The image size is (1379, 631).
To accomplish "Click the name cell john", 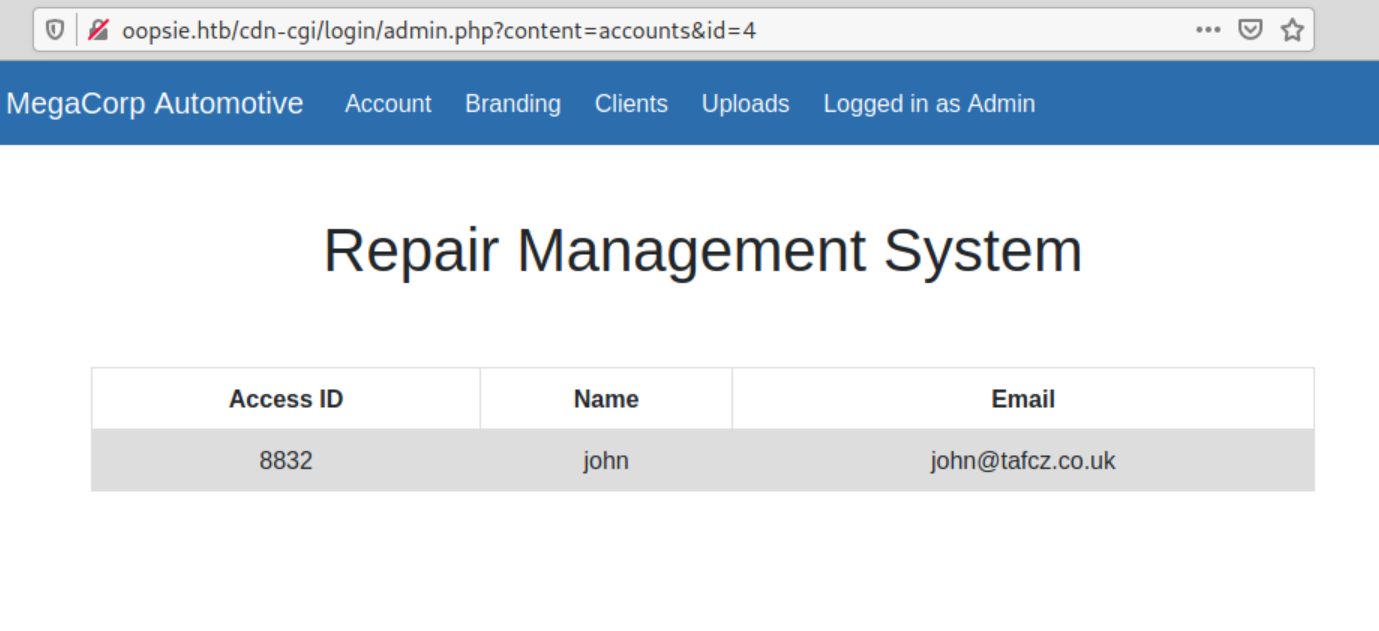I will 606,461.
